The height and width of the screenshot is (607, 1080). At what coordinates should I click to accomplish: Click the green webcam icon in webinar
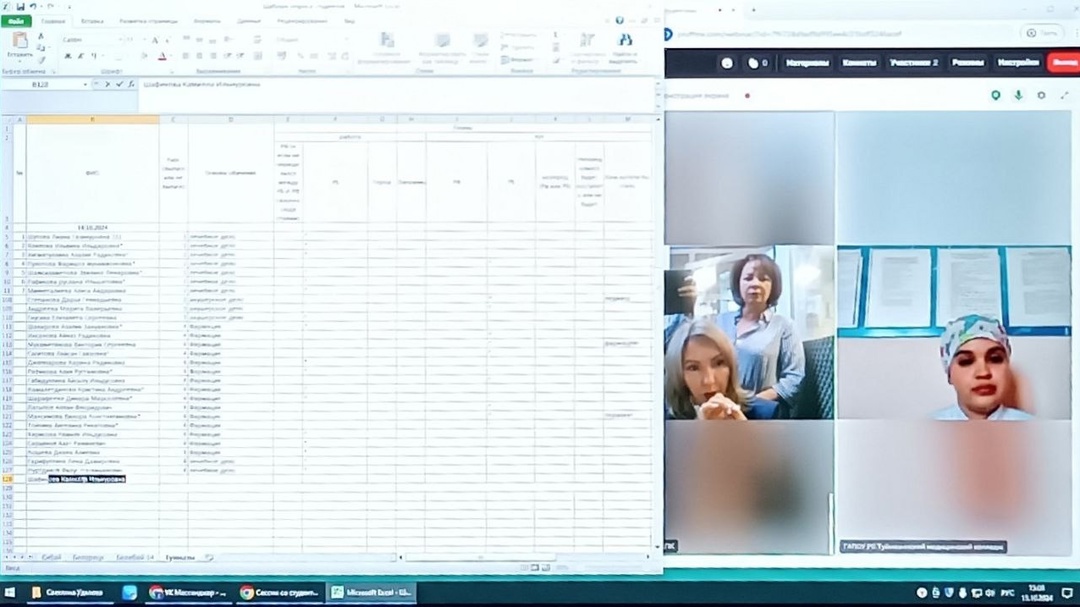(995, 96)
